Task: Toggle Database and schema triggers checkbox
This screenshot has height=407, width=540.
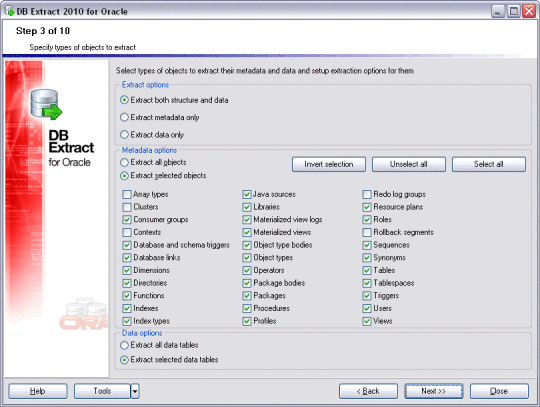Action: coord(127,245)
